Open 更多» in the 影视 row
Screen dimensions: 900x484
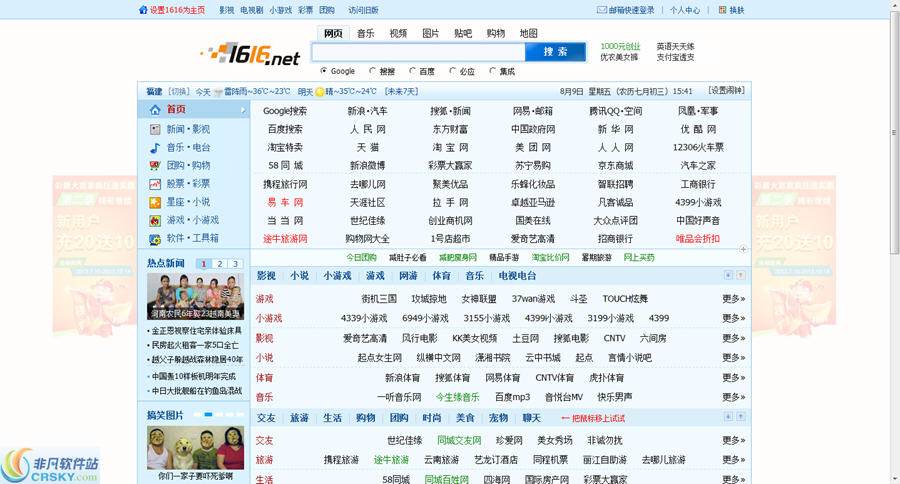[x=734, y=338]
